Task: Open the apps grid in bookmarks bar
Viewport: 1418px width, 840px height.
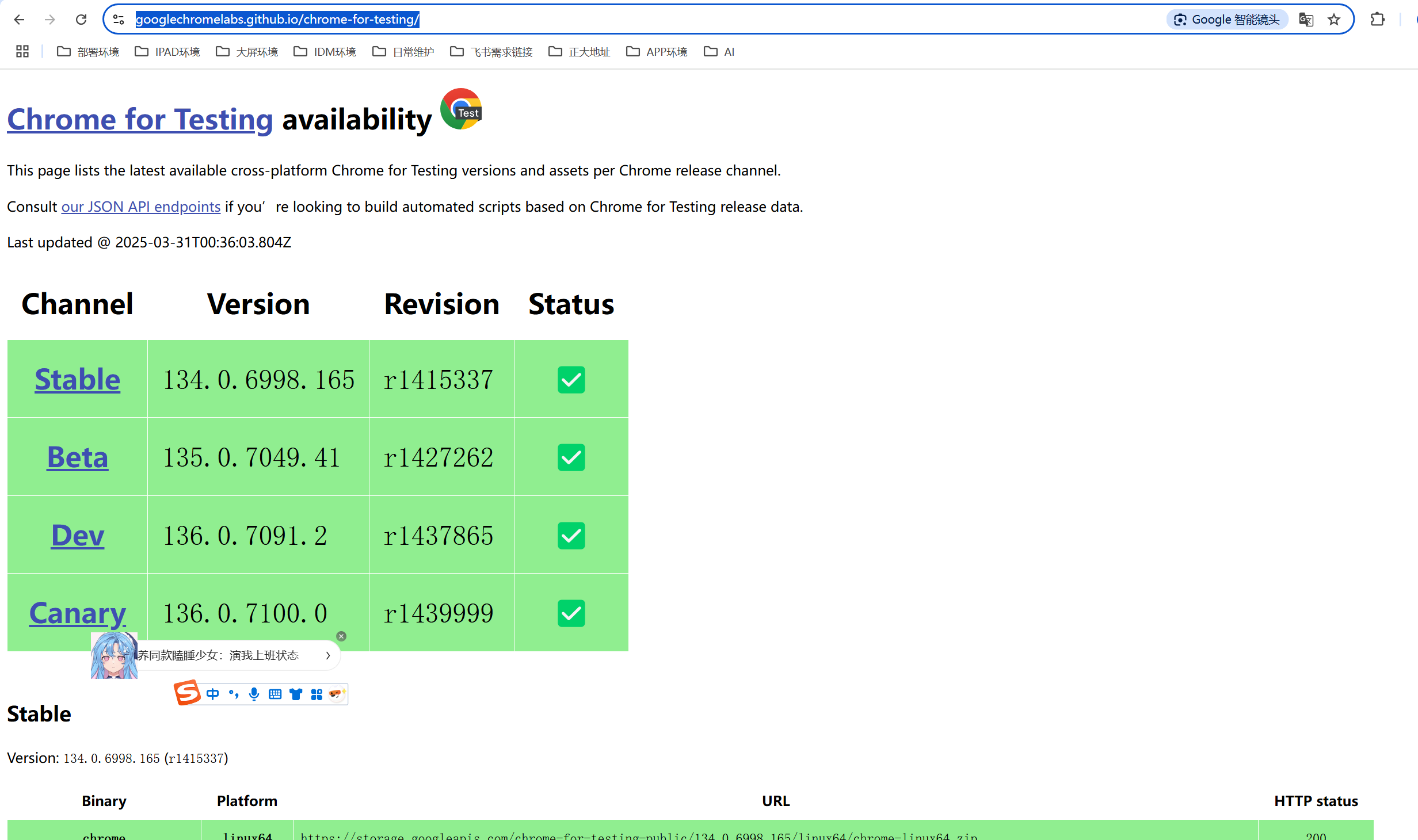Action: pyautogui.click(x=22, y=52)
